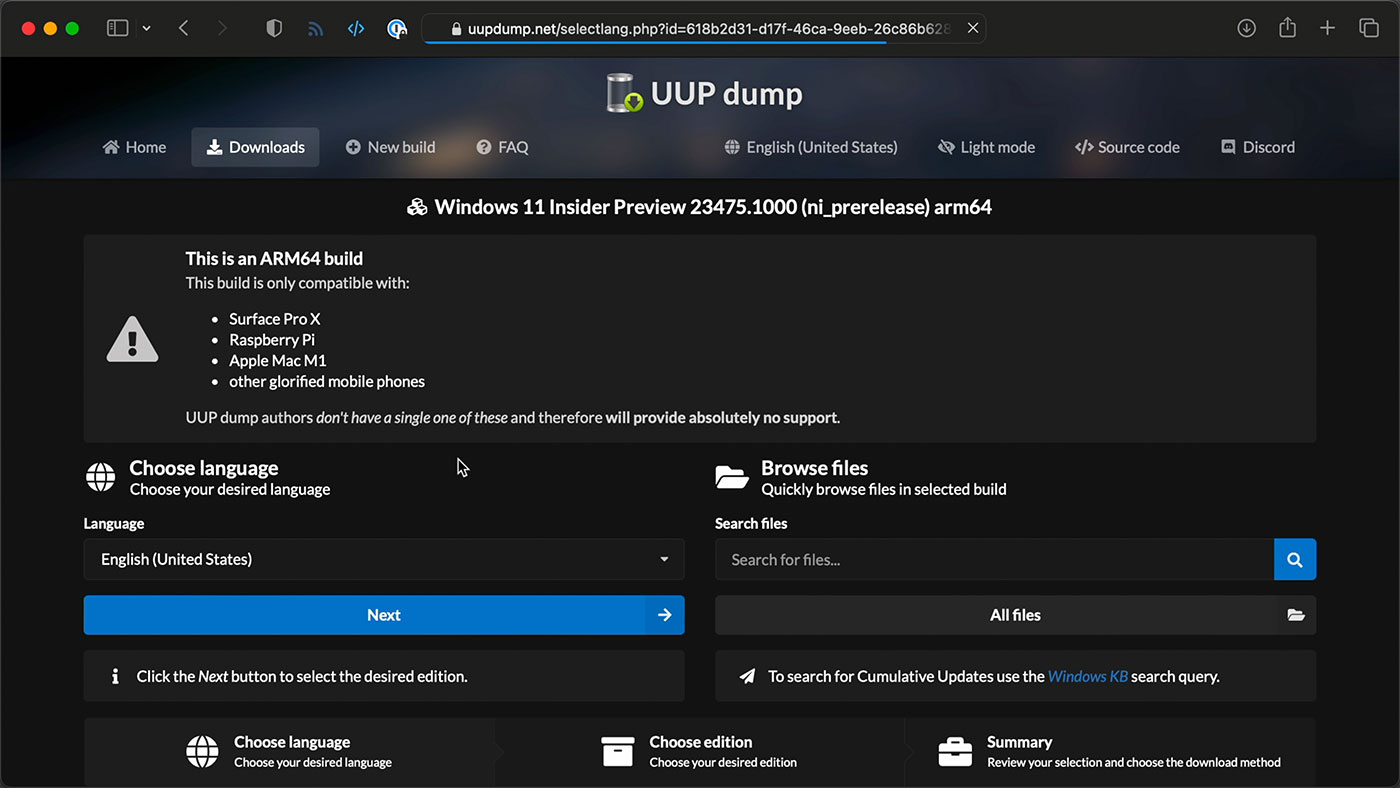Go back to previous page
This screenshot has height=788, width=1400.
tap(183, 28)
